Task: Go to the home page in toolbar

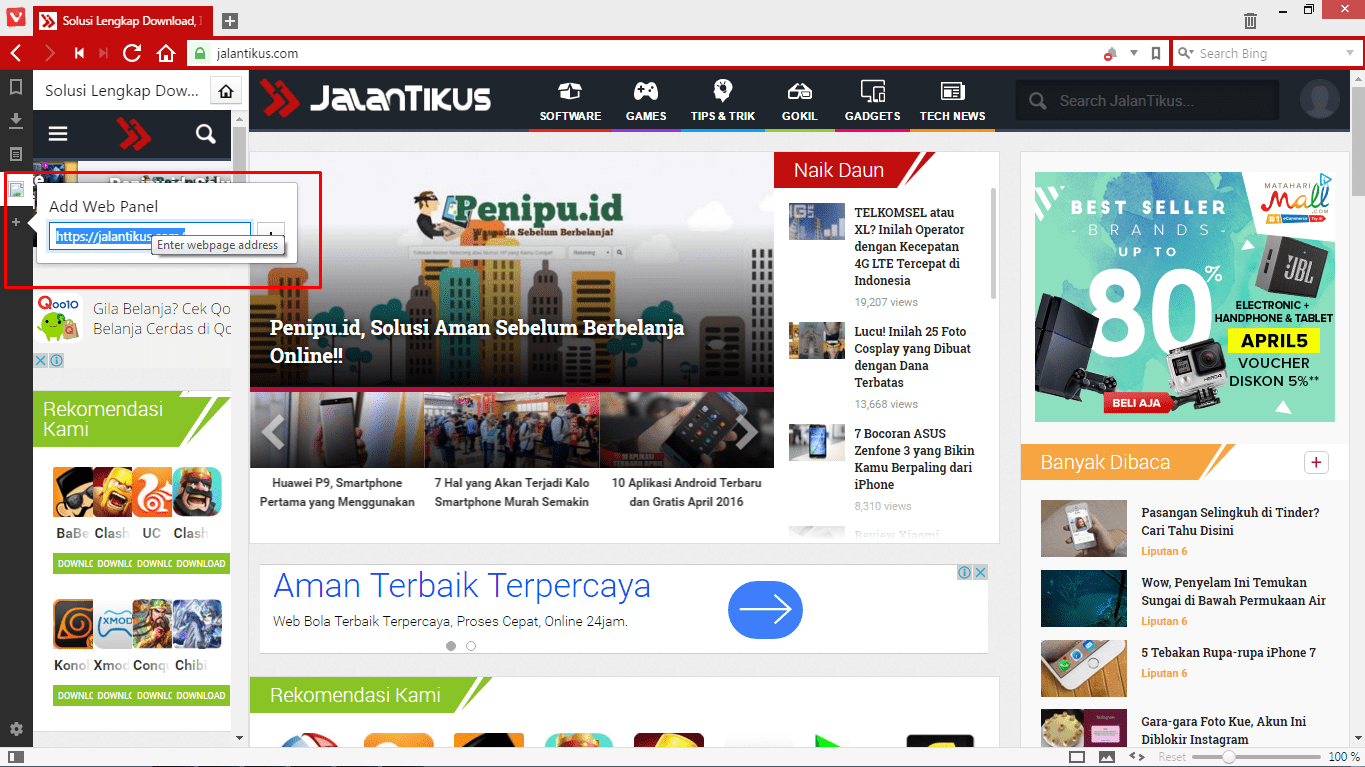Action: tap(166, 53)
